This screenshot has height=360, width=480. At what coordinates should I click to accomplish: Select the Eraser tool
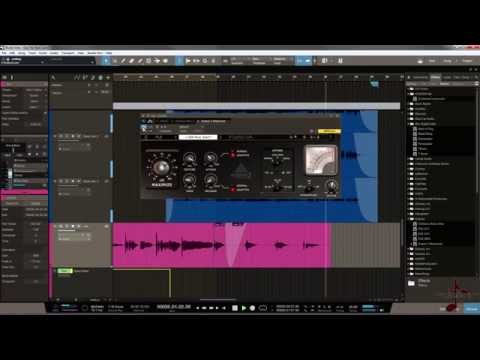tap(131, 61)
